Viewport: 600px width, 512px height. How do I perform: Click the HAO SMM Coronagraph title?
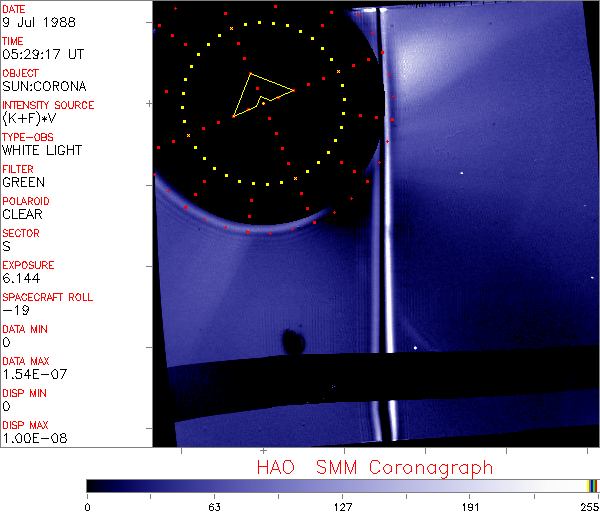(x=375, y=467)
